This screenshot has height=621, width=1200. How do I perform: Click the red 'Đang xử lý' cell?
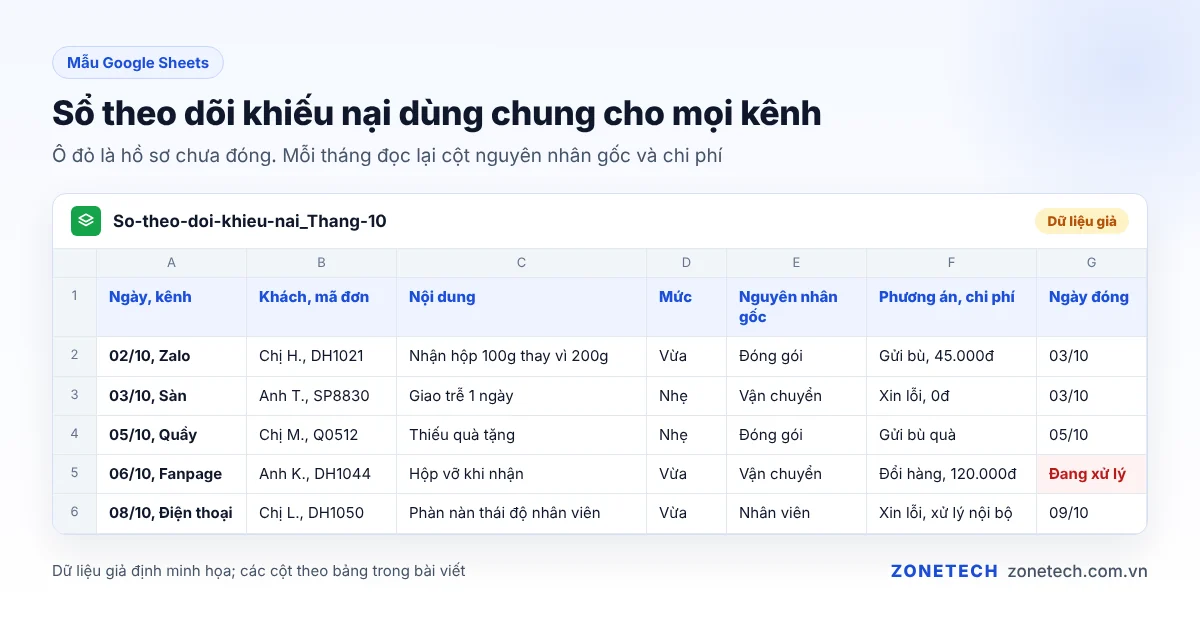click(1092, 473)
